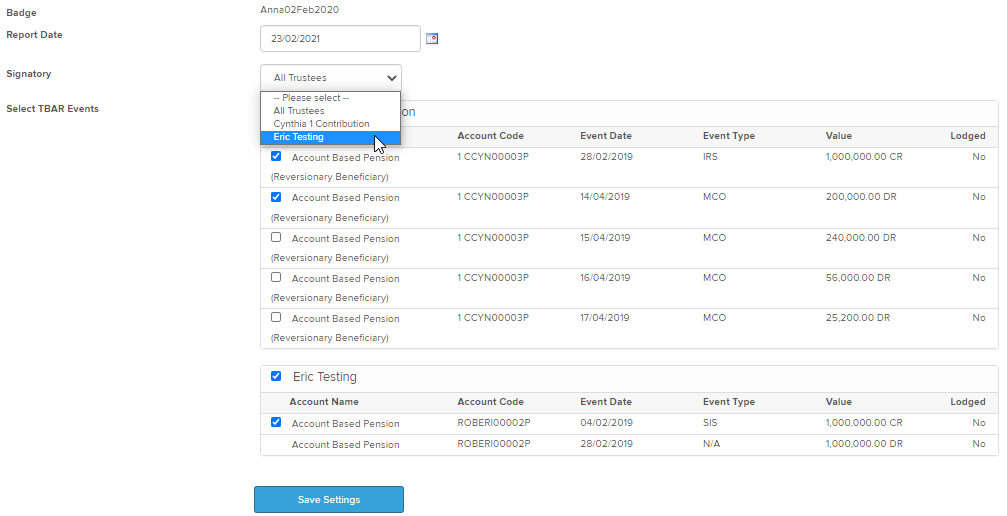
Task: Uncheck the 04/02/2019 SIS event checkbox
Action: 276,423
